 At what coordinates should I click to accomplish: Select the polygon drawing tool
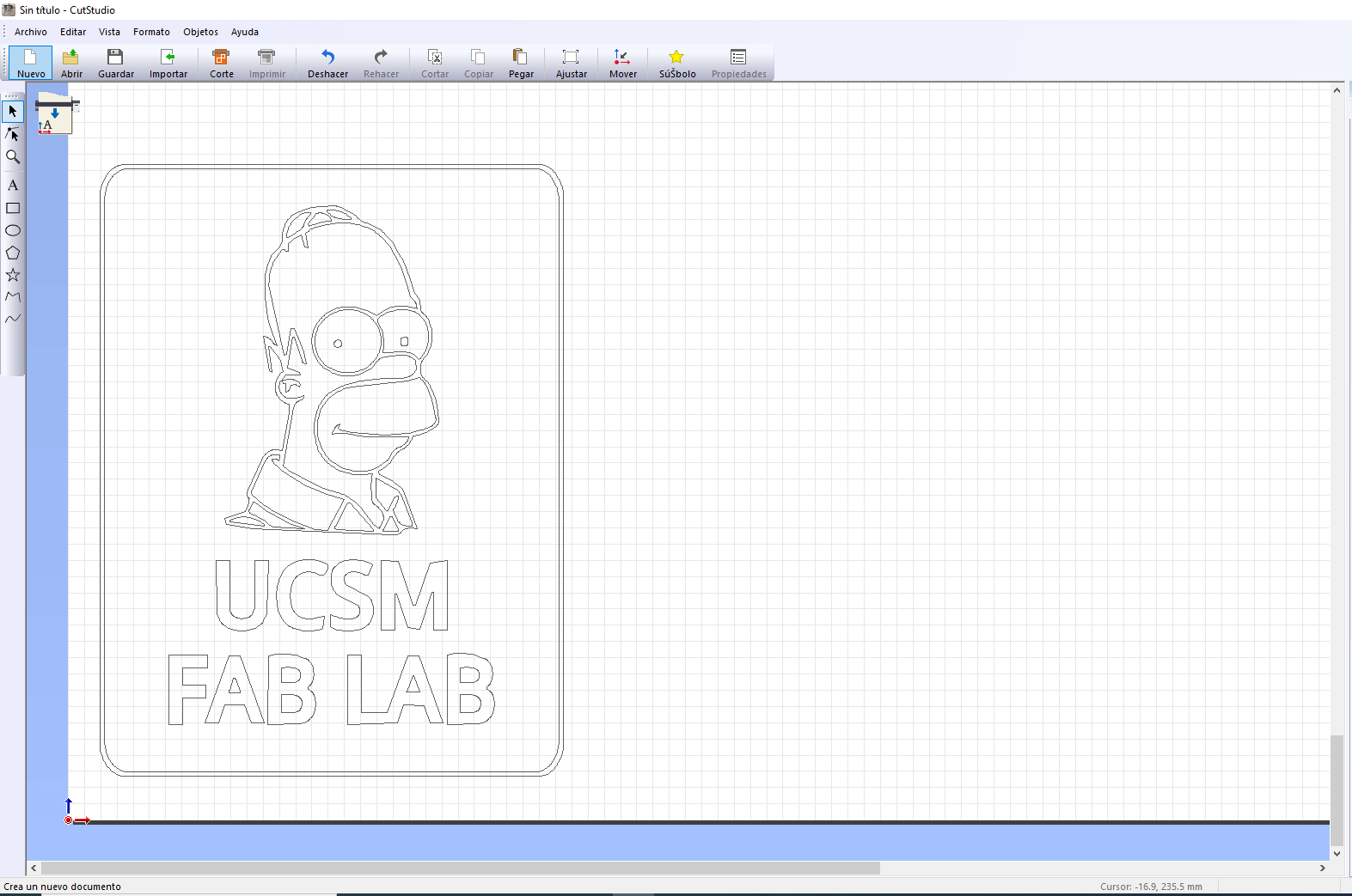(x=13, y=253)
